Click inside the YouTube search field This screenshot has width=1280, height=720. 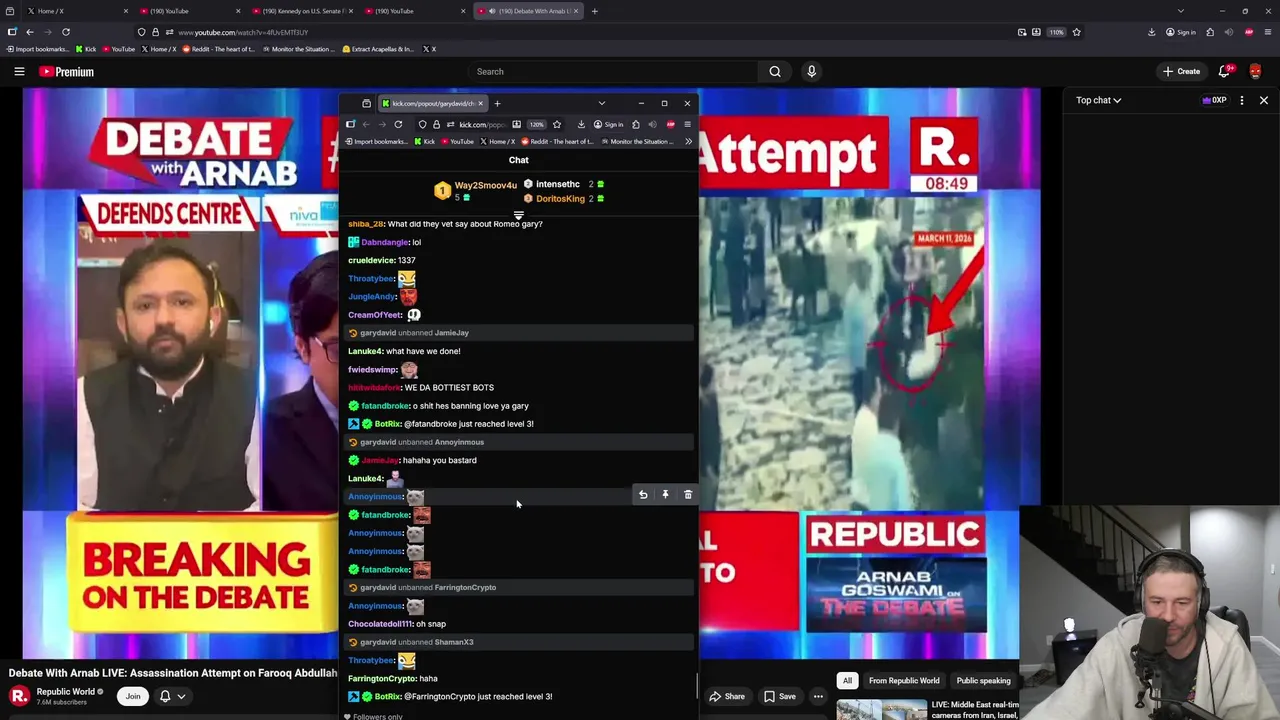pos(612,71)
